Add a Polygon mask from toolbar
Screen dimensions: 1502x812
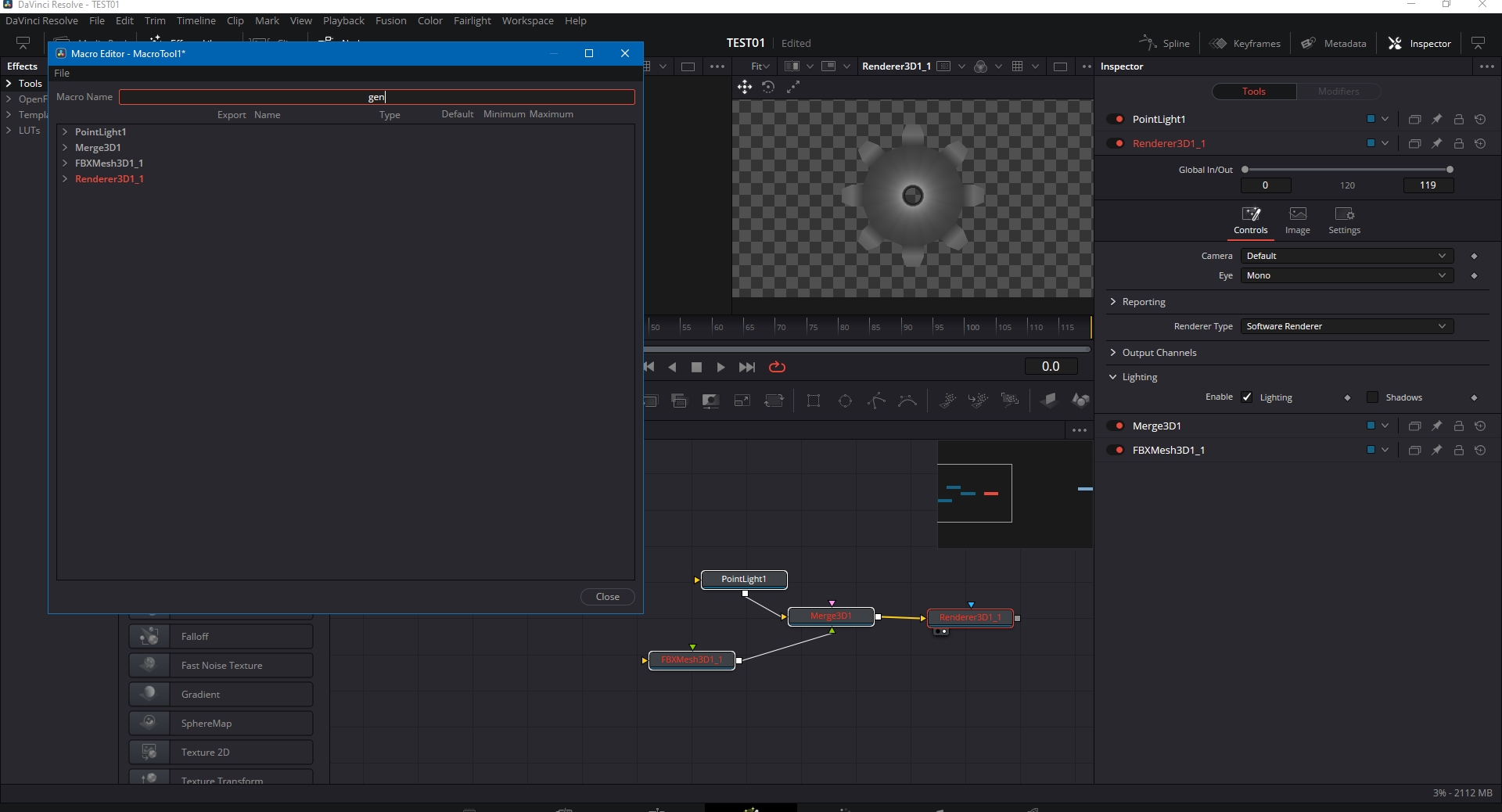[x=877, y=401]
